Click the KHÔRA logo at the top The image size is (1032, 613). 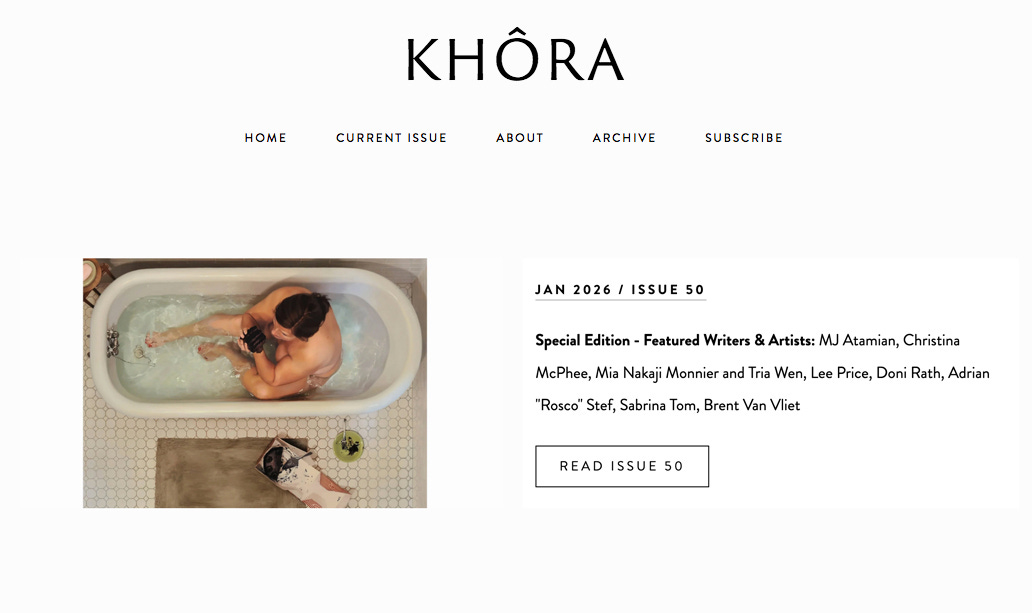tap(515, 55)
